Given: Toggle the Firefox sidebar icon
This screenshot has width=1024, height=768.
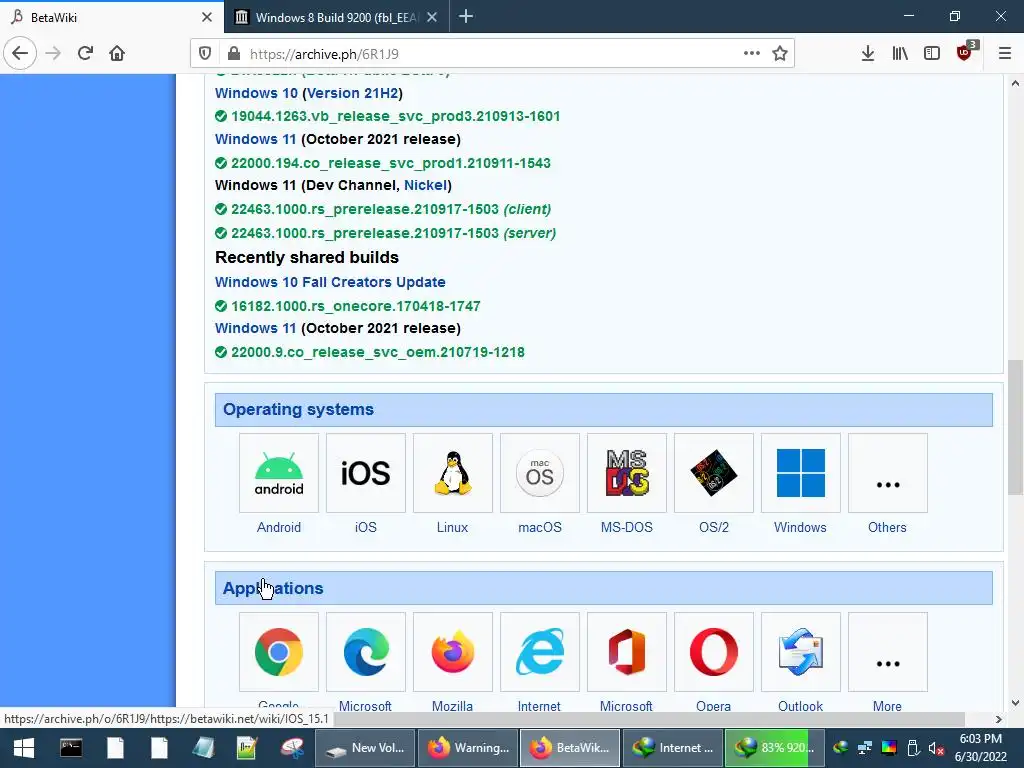Looking at the screenshot, I should coord(932,54).
